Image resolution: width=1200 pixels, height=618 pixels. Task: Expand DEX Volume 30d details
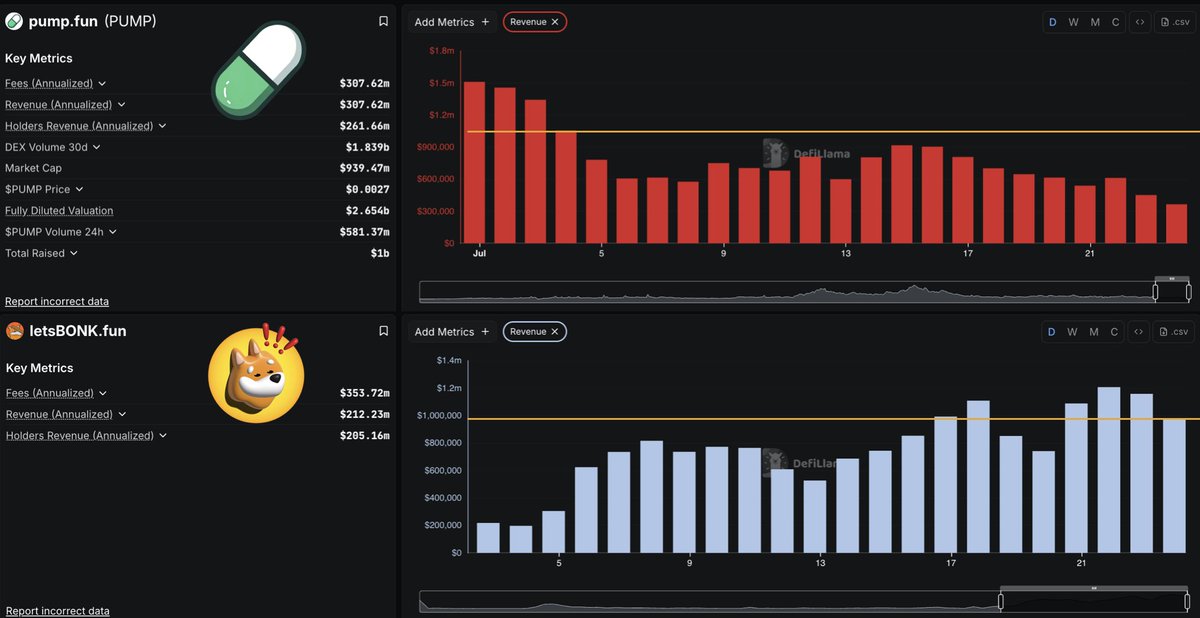pos(96,147)
